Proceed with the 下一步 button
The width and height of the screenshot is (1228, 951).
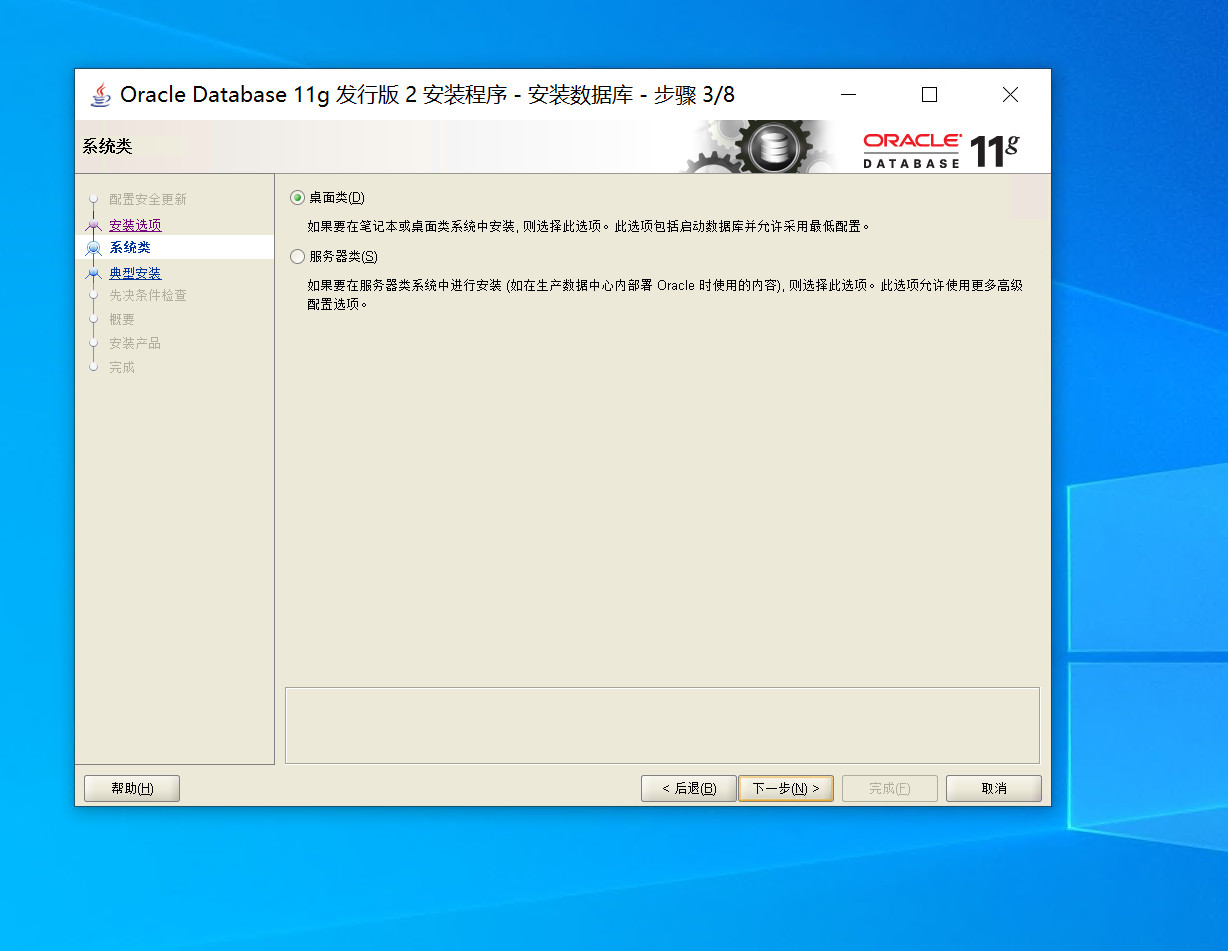pyautogui.click(x=785, y=788)
